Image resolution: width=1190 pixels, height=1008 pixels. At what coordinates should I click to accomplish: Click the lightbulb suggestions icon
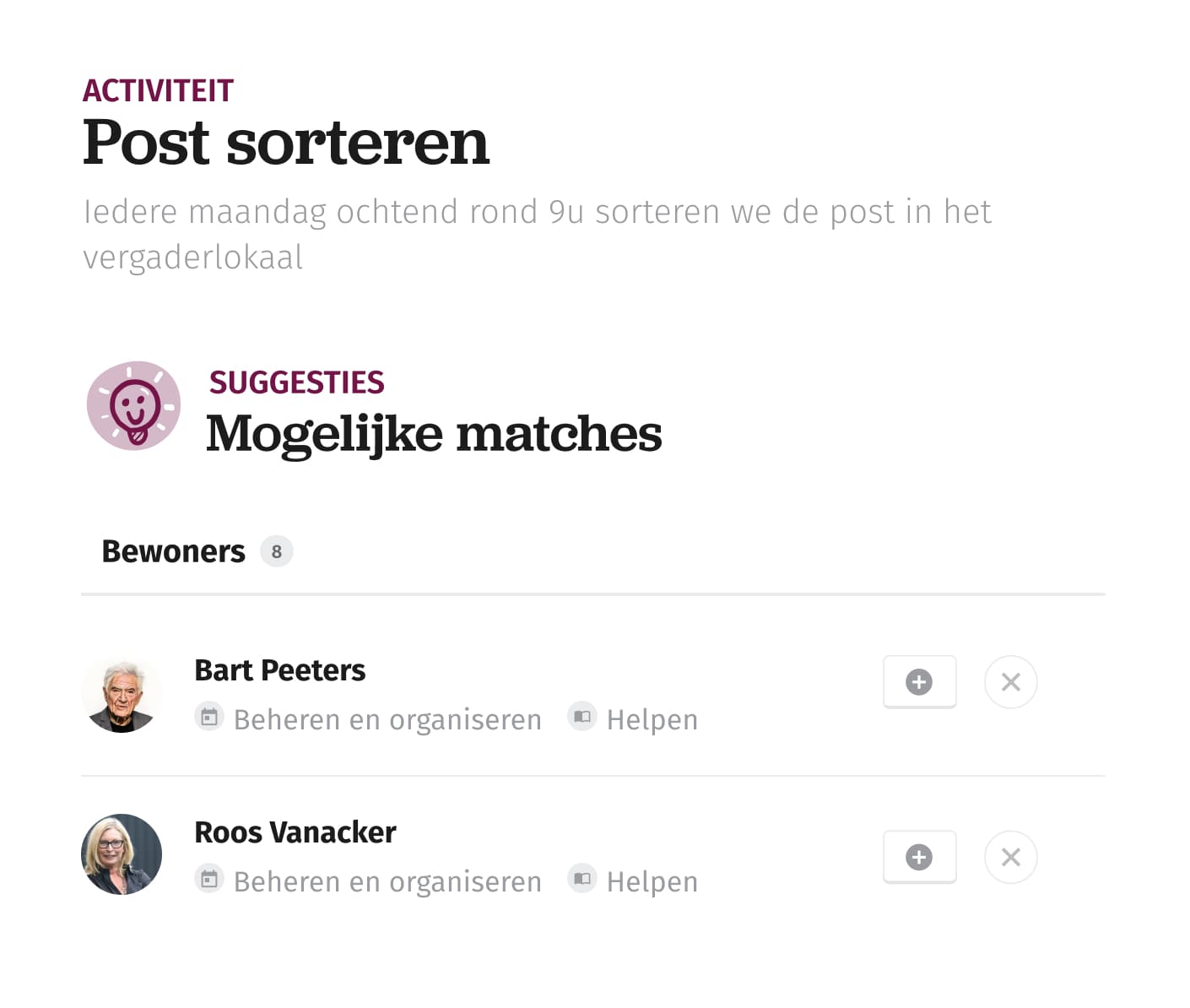tap(133, 406)
